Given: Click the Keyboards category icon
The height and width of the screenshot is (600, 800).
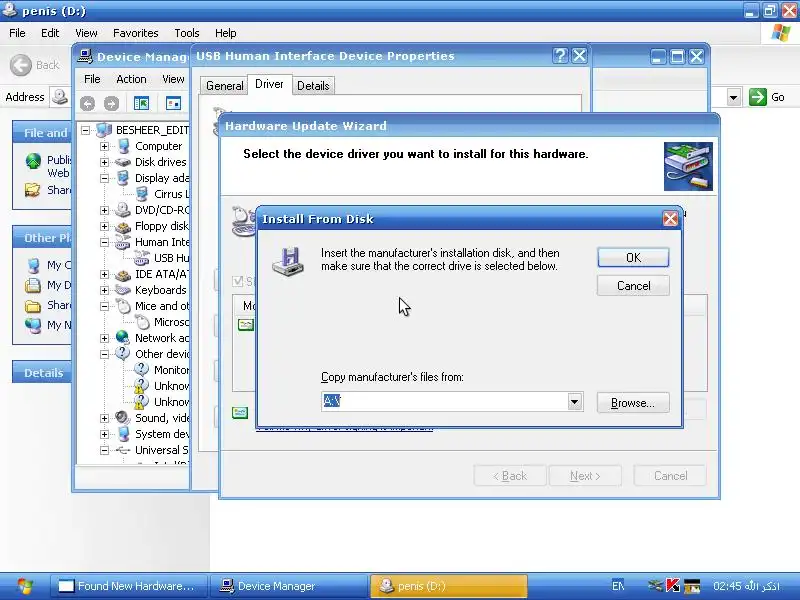Looking at the screenshot, I should (x=122, y=290).
